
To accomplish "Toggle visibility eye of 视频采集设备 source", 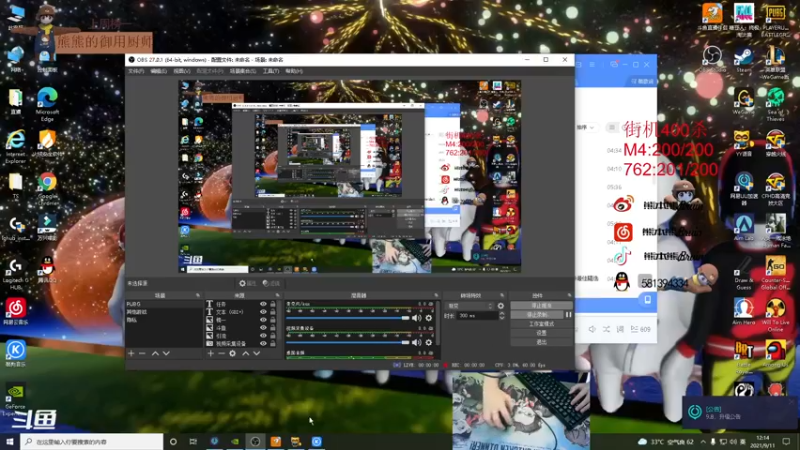I will point(263,344).
